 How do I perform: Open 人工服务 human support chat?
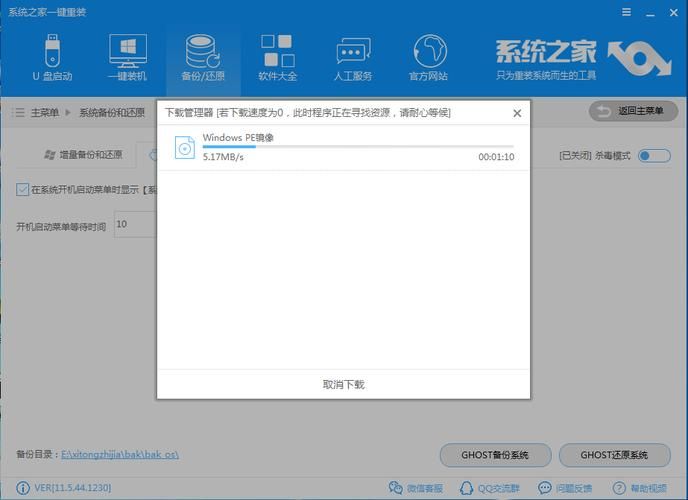pos(353,57)
